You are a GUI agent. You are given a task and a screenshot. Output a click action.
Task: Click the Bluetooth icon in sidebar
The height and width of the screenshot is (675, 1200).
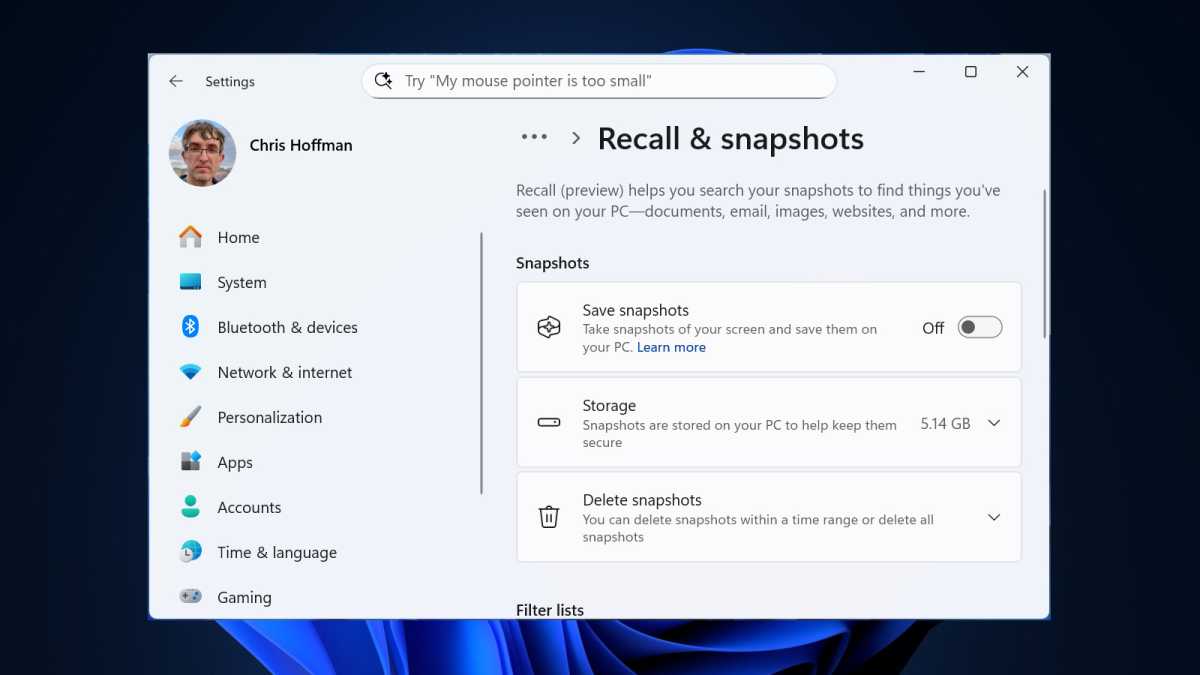[x=190, y=327]
